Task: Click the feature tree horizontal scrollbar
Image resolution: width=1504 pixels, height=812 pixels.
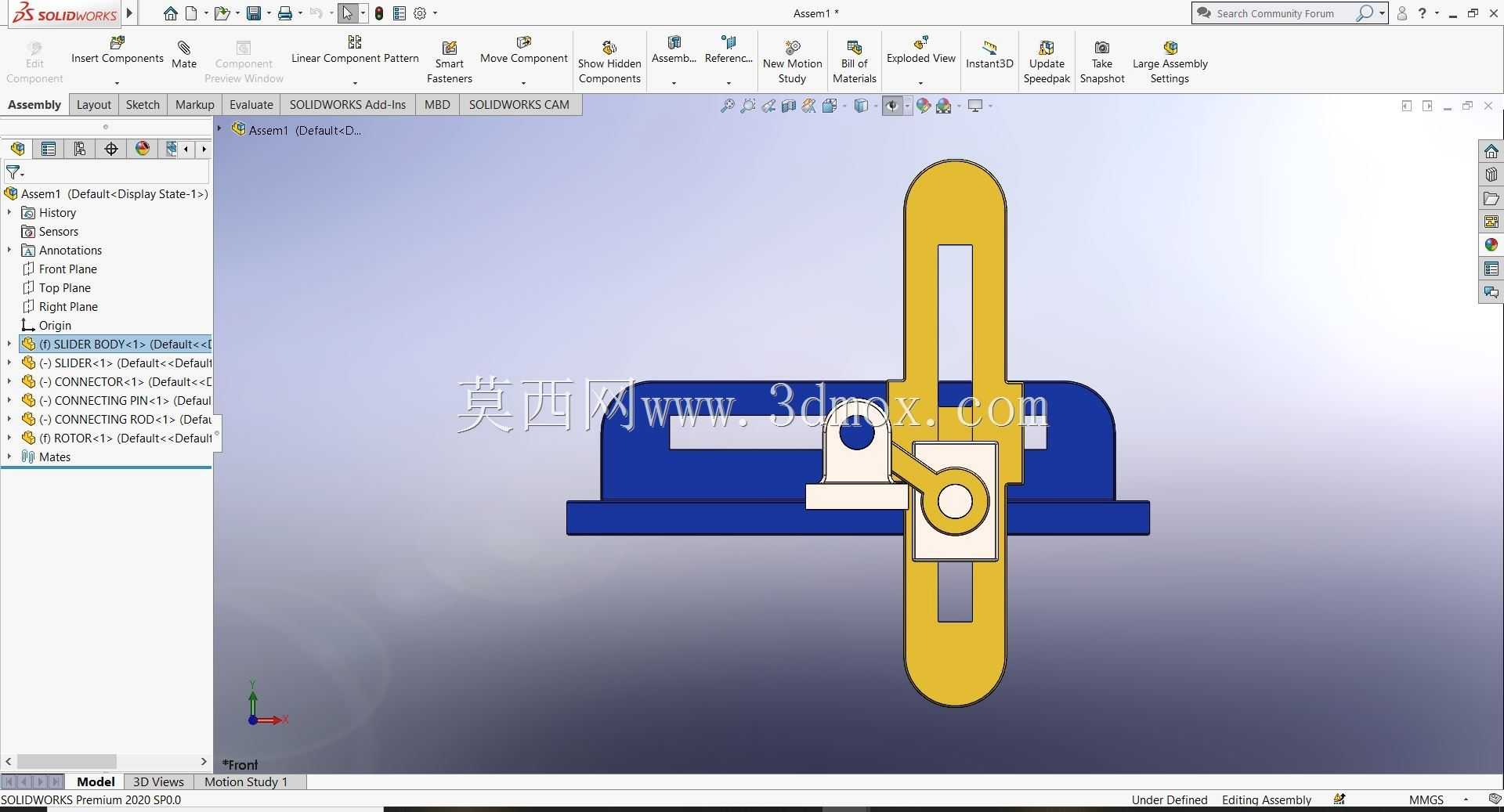Action: click(x=67, y=761)
